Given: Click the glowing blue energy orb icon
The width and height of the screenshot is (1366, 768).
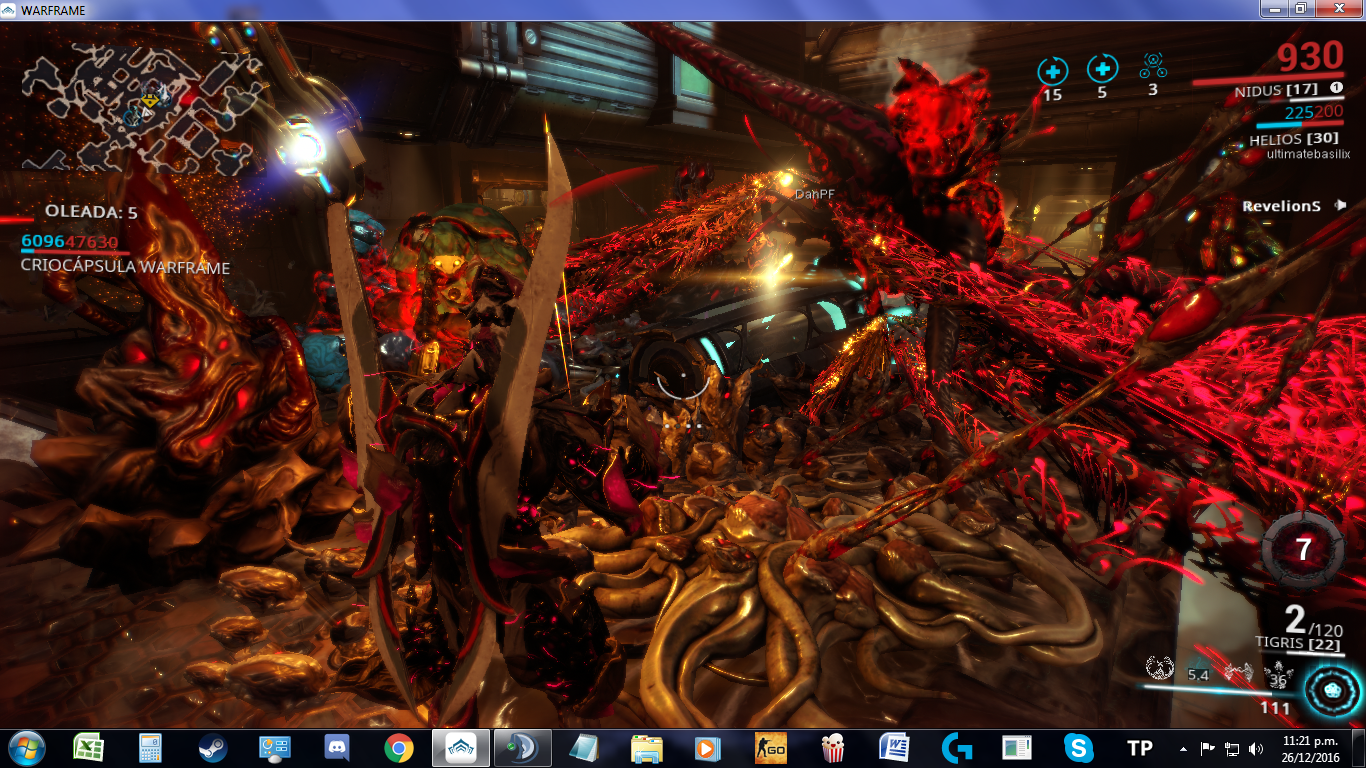Looking at the screenshot, I should [1330, 690].
